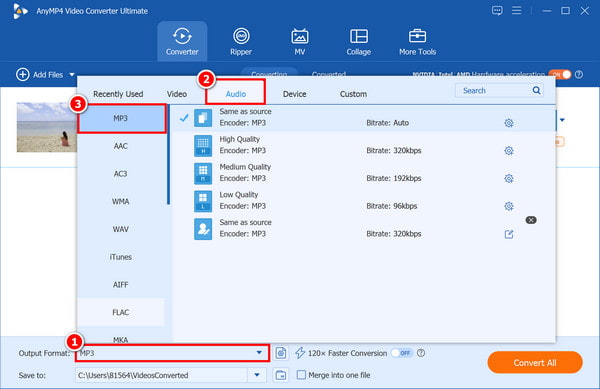Select WMA format in list

(x=121, y=202)
